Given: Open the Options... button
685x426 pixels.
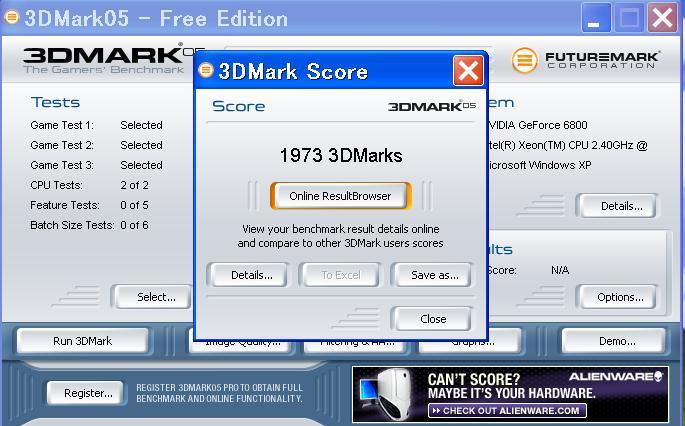Looking at the screenshot, I should pyautogui.click(x=616, y=297).
